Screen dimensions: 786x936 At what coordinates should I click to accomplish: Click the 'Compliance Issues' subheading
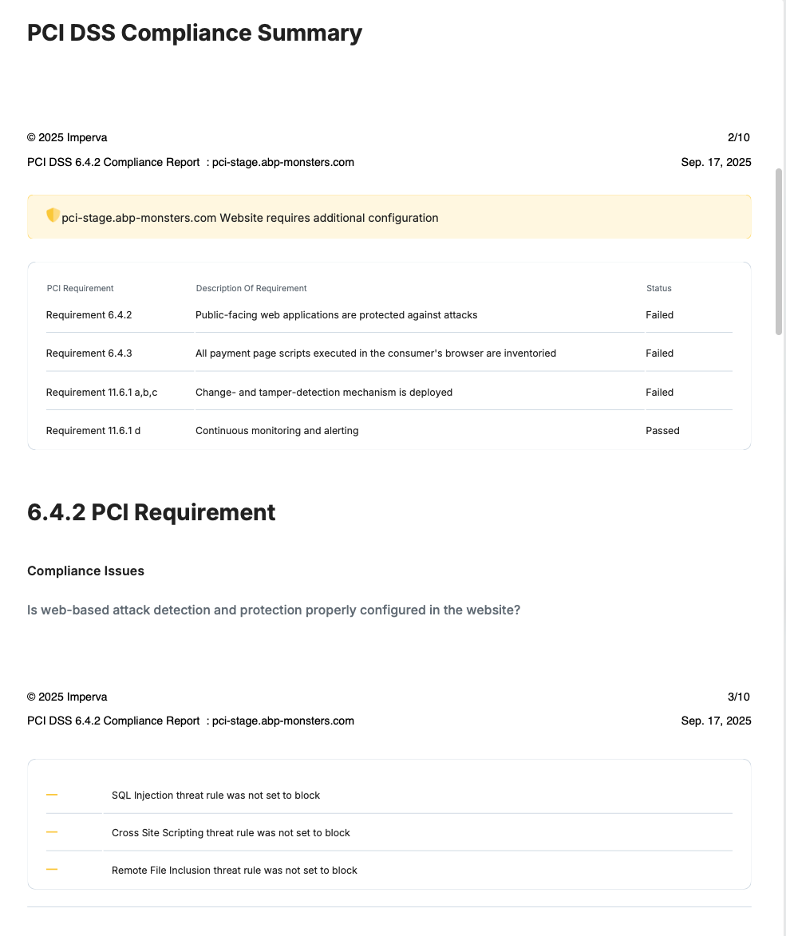tap(86, 571)
